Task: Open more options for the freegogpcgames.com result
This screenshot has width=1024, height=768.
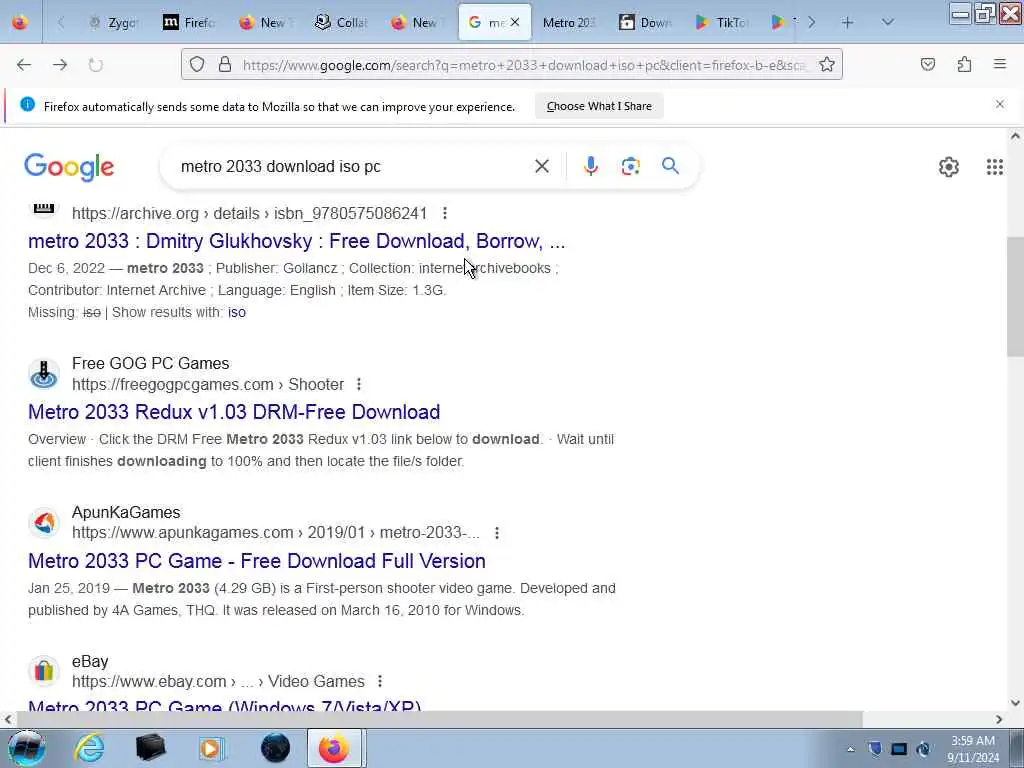Action: pyautogui.click(x=359, y=384)
